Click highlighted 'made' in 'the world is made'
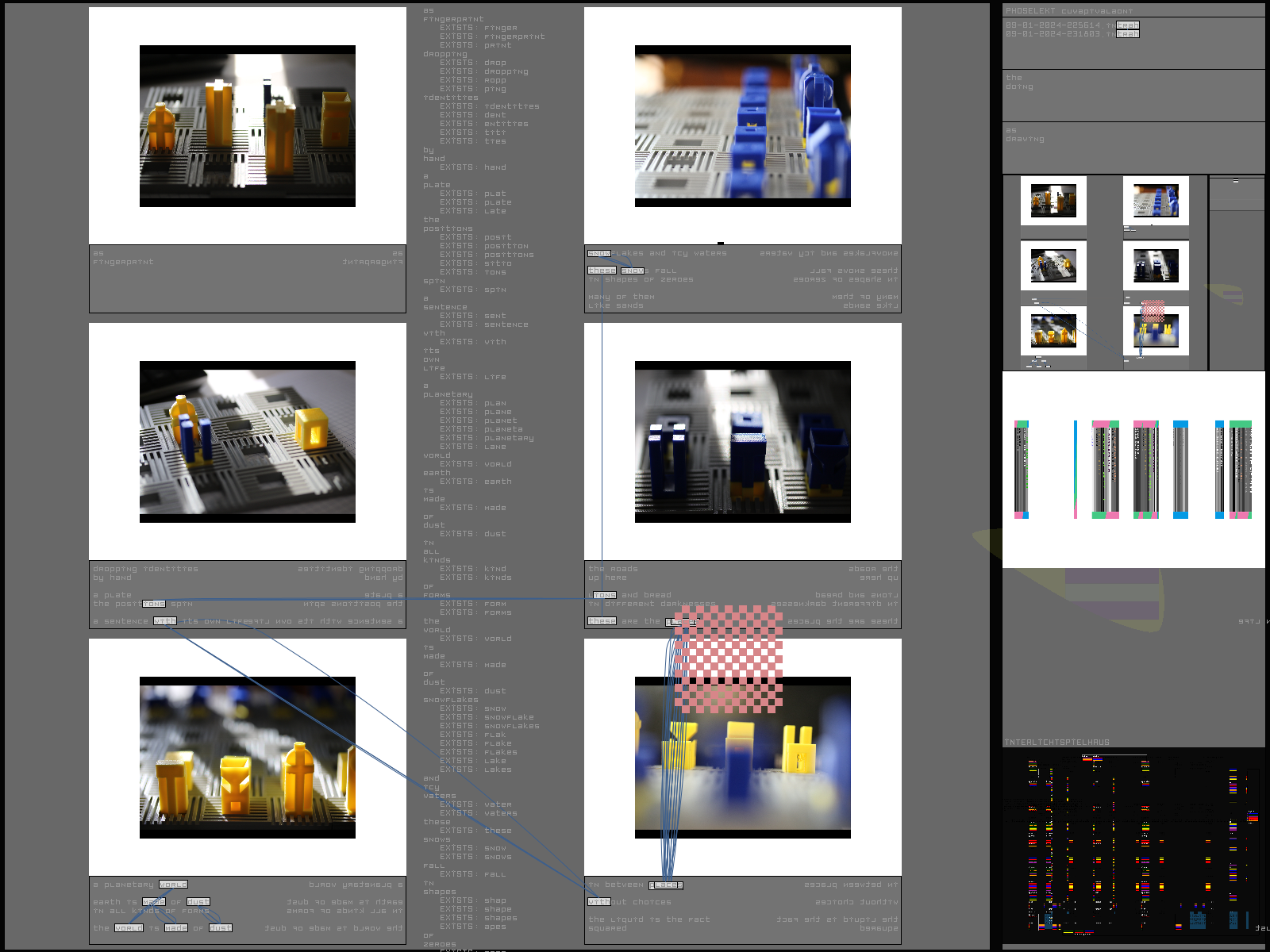The height and width of the screenshot is (952, 1270). (x=176, y=928)
